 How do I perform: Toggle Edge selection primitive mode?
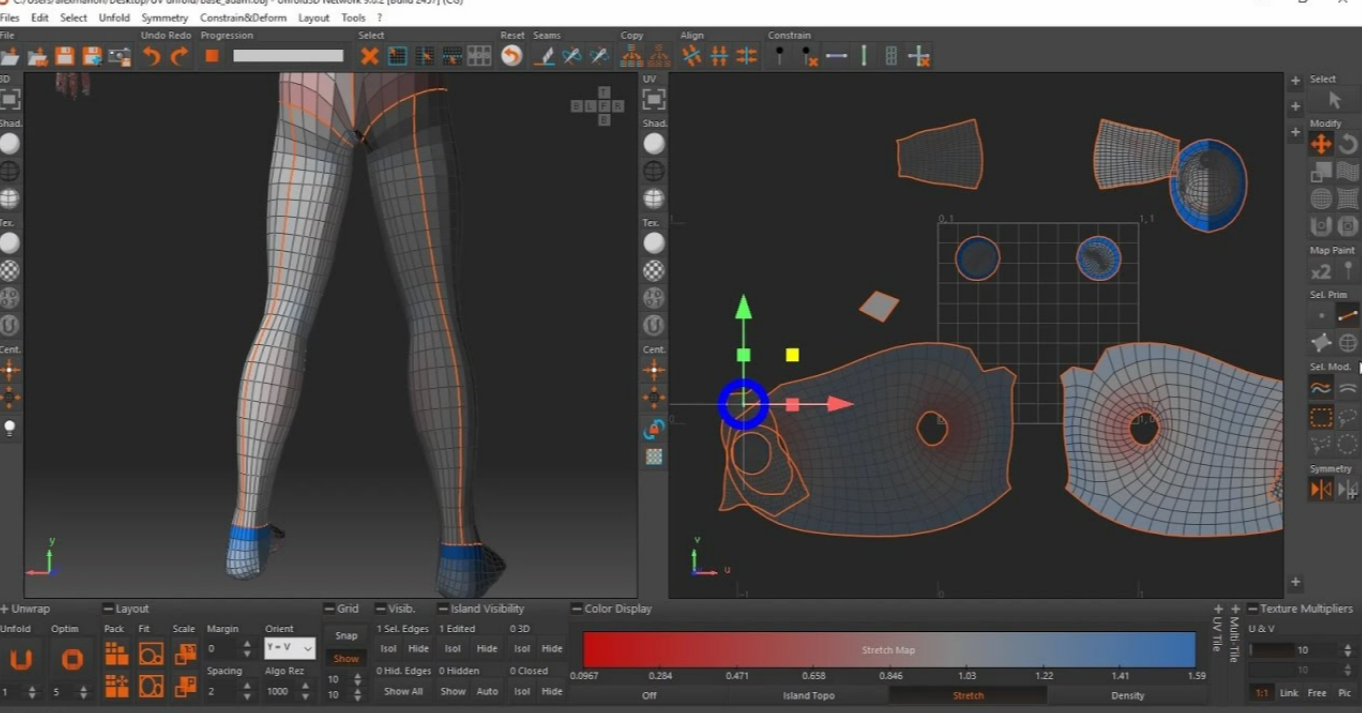pyautogui.click(x=1348, y=315)
